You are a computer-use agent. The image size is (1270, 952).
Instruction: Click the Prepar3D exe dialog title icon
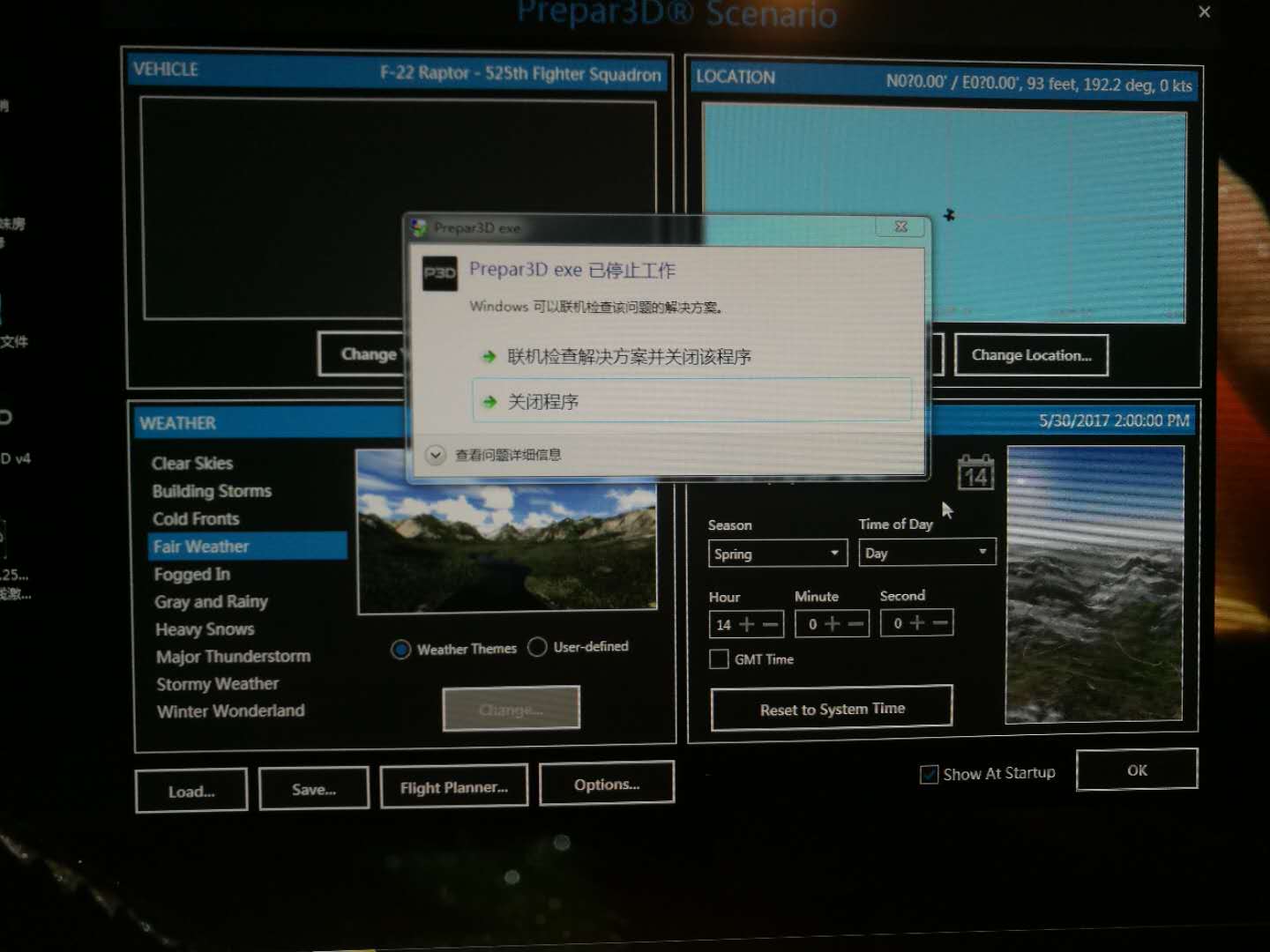[x=419, y=227]
